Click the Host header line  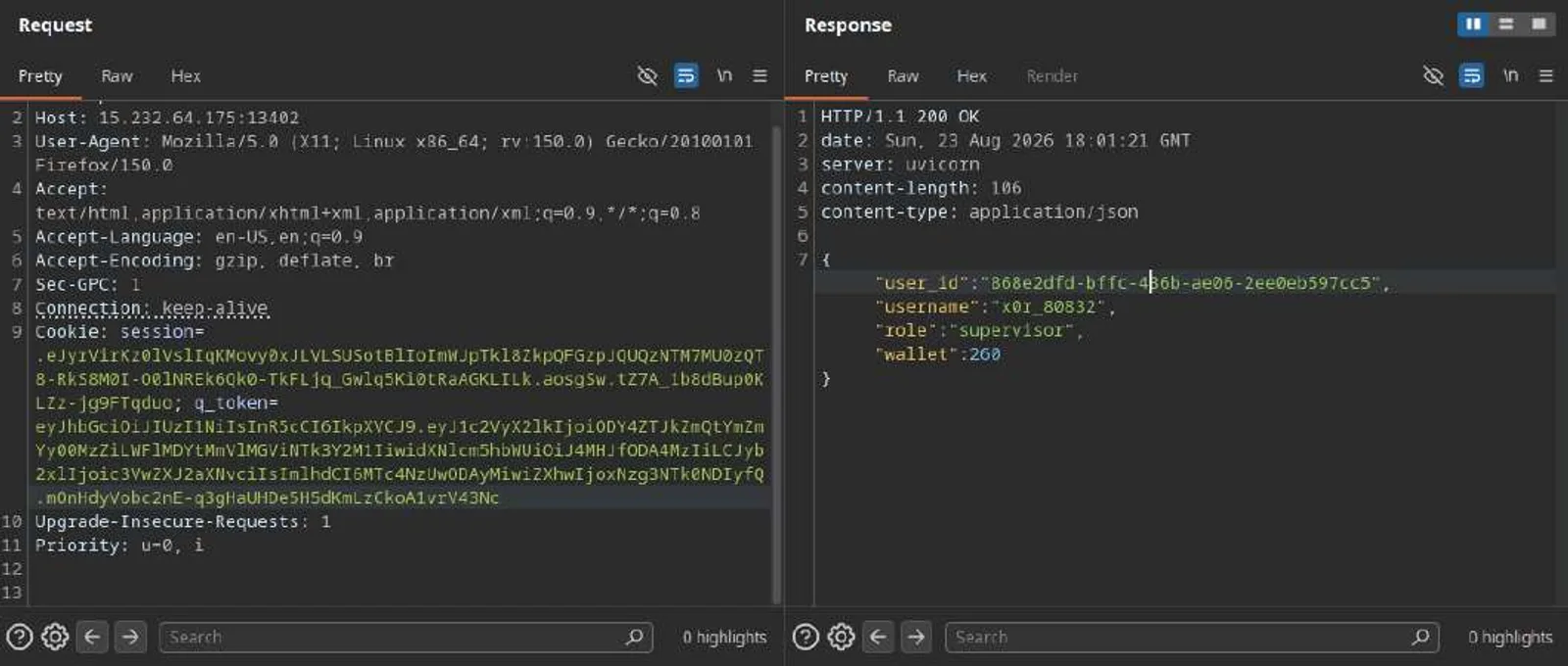167,118
